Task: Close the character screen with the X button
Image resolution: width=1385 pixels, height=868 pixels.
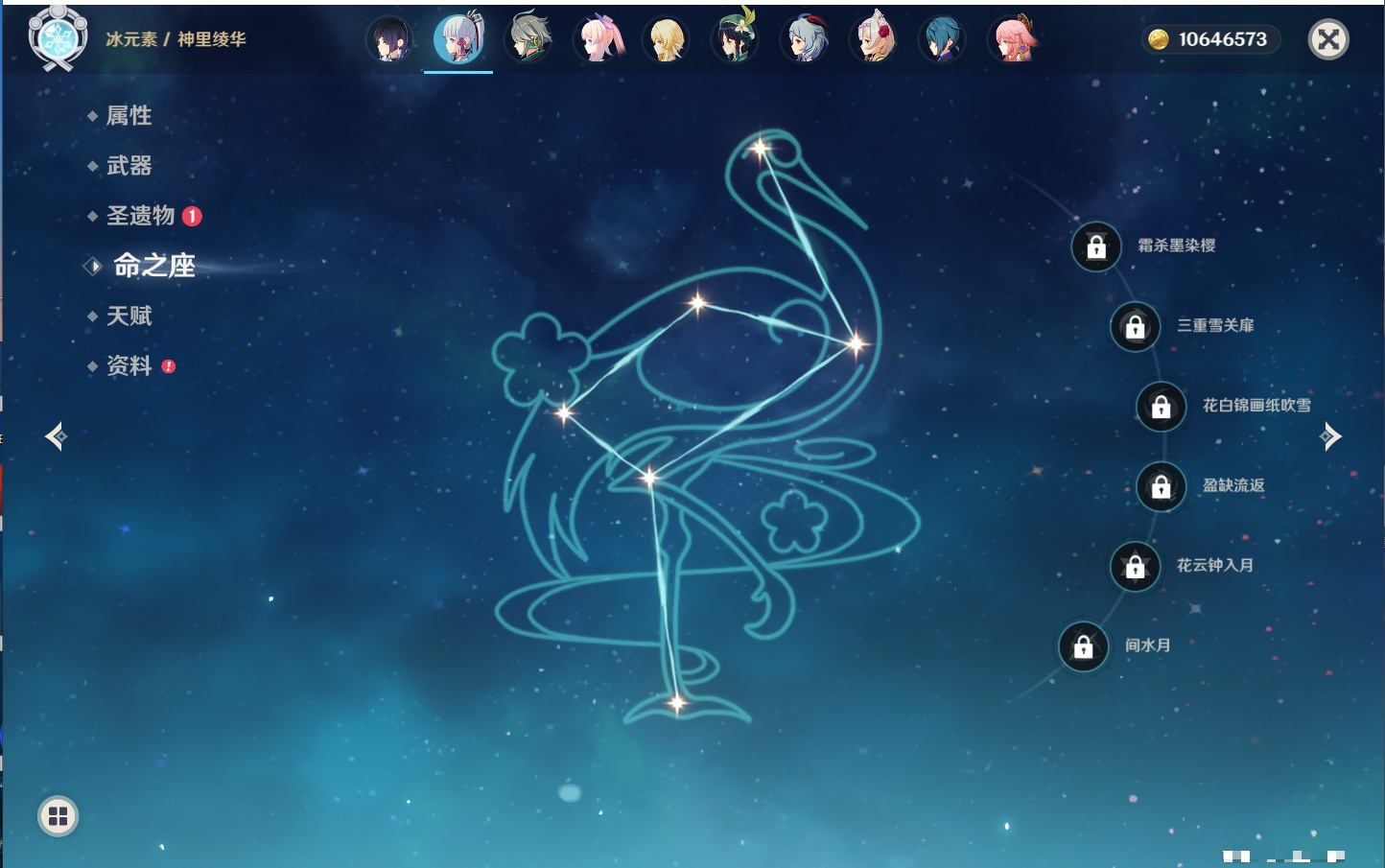Action: [1328, 39]
